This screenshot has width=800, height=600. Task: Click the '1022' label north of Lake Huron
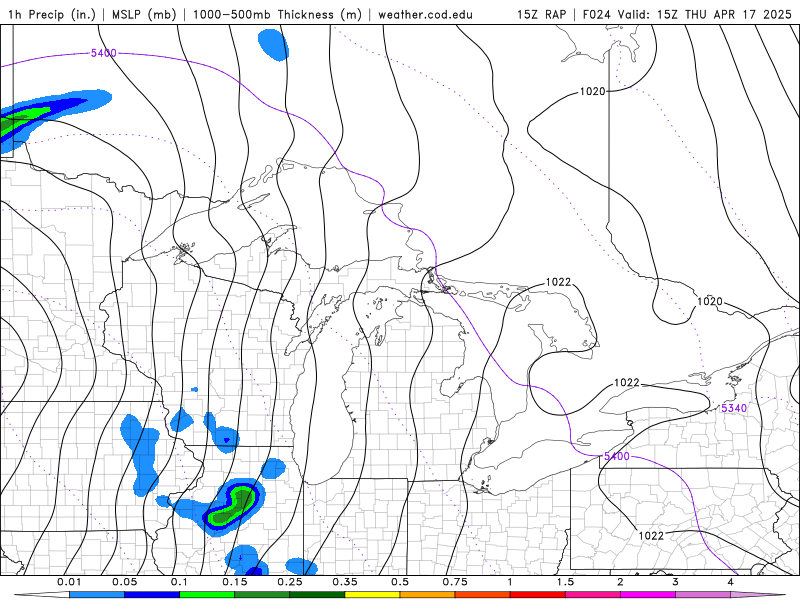point(558,282)
